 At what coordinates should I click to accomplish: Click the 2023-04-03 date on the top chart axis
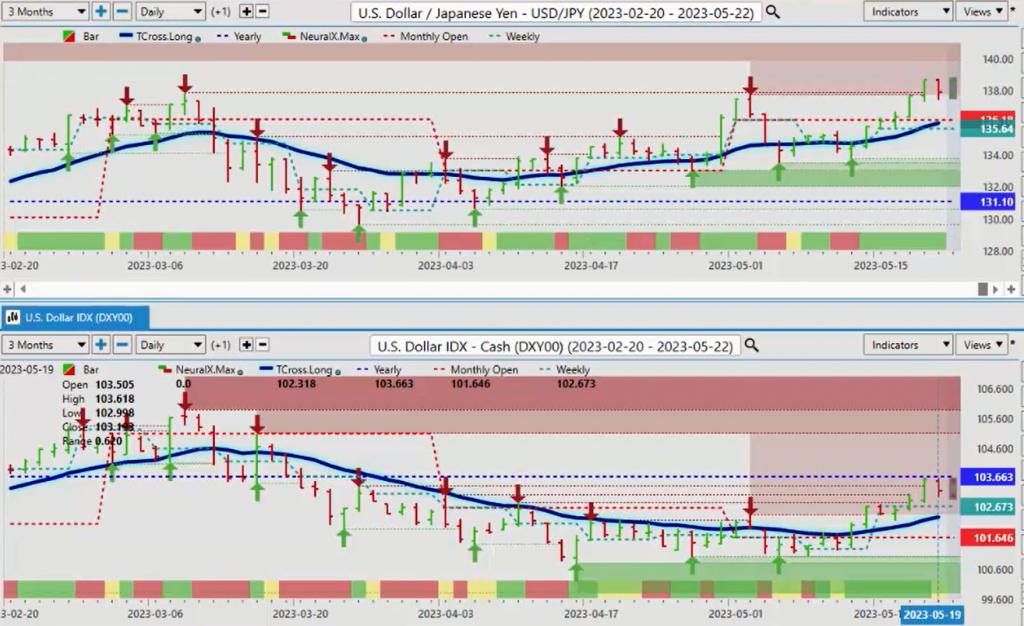point(445,266)
